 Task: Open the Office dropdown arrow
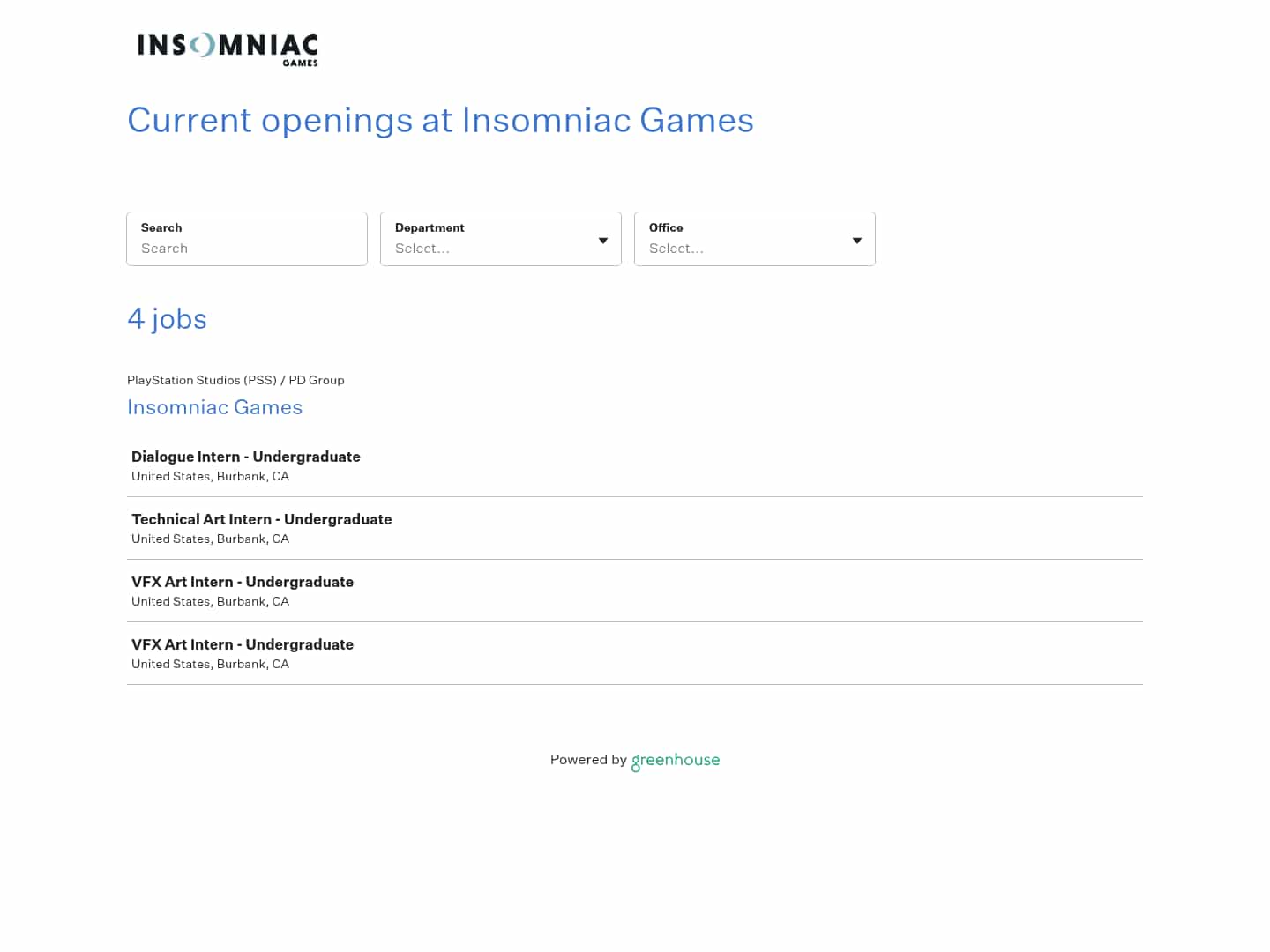coord(856,240)
